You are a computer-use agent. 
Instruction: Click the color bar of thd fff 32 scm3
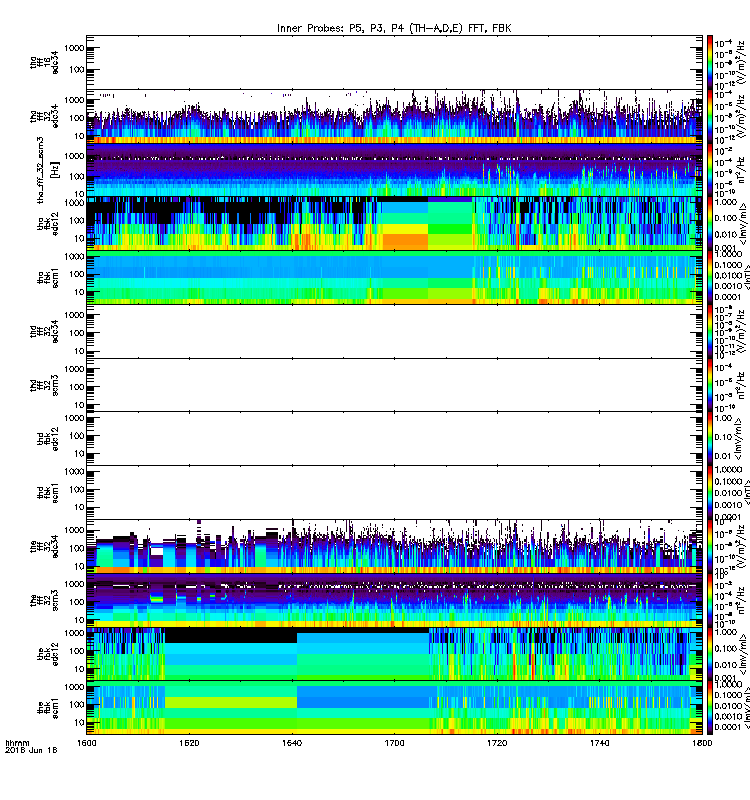(710, 385)
